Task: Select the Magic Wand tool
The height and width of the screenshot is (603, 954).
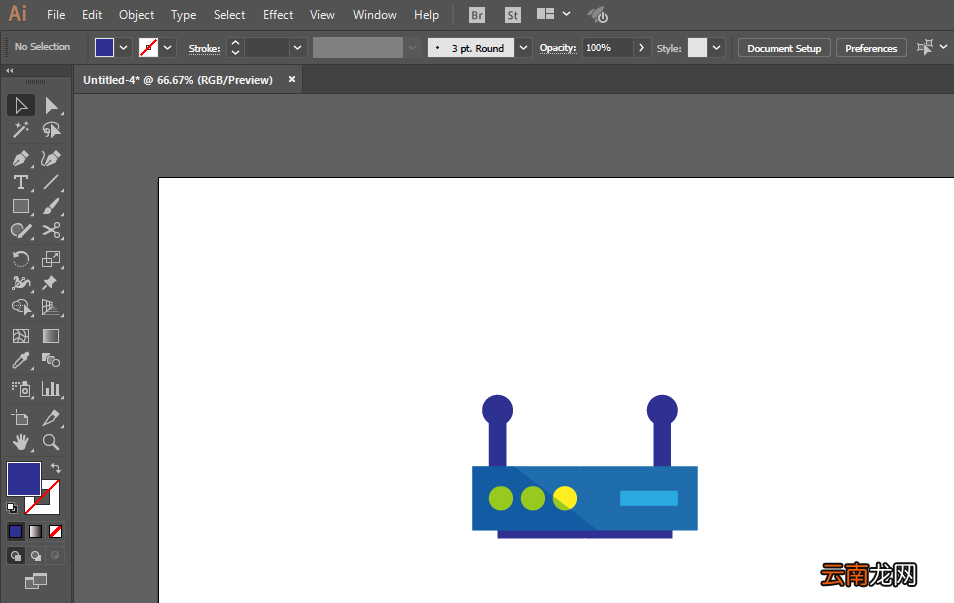Action: point(21,130)
